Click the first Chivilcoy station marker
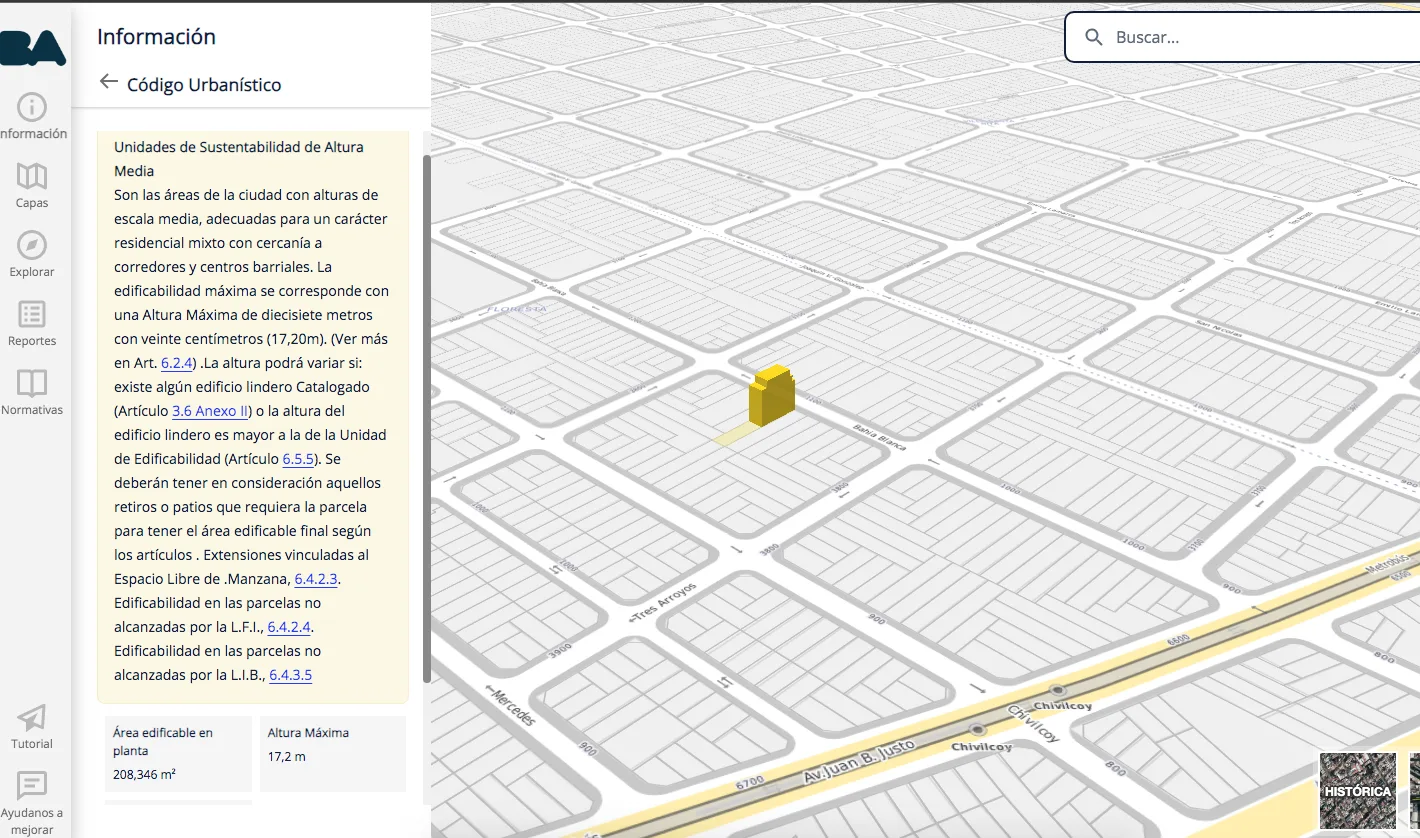The width and height of the screenshot is (1420, 838). 1057,691
